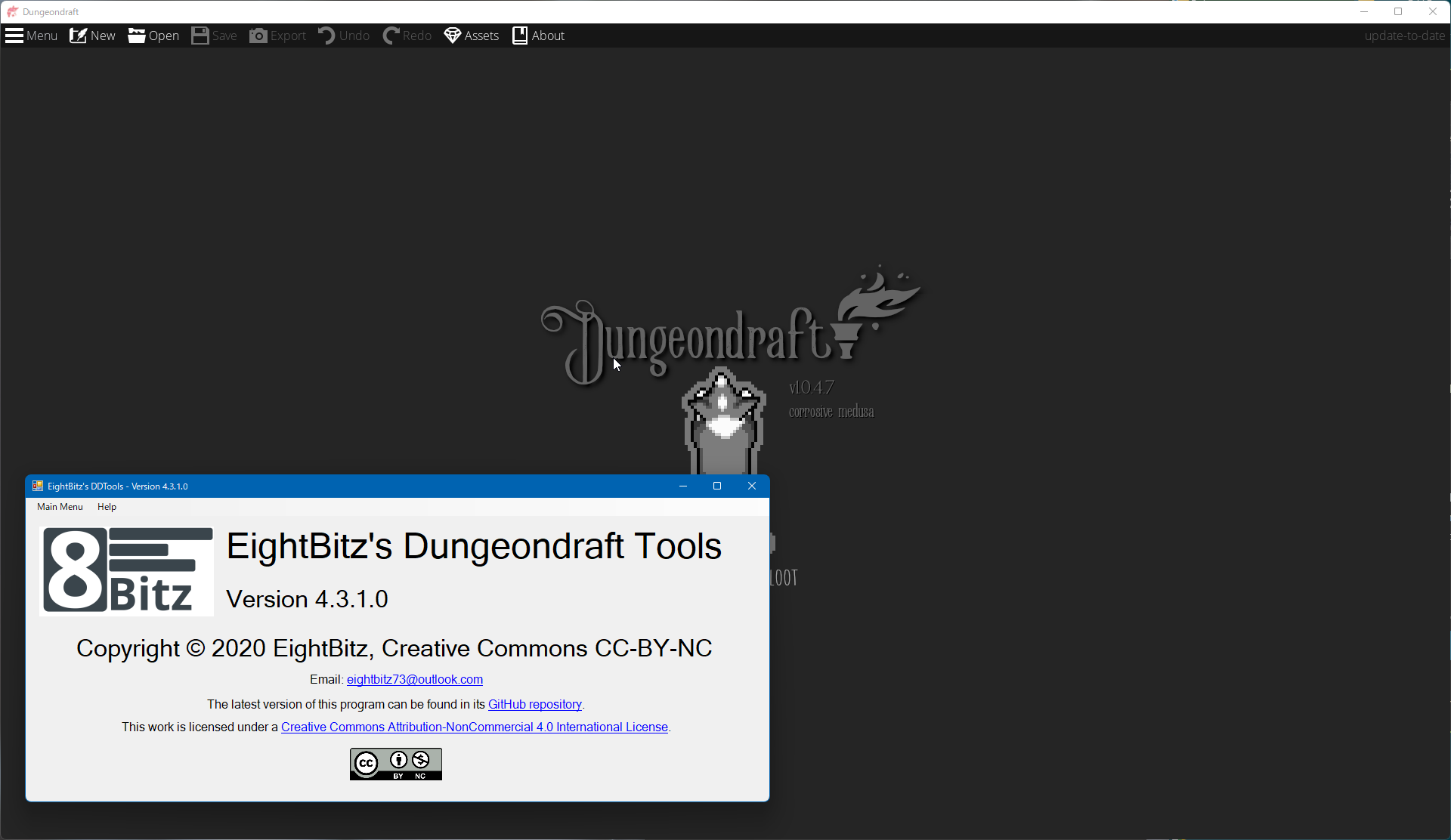Click the Copyright 2020 EightBitz line

394,649
